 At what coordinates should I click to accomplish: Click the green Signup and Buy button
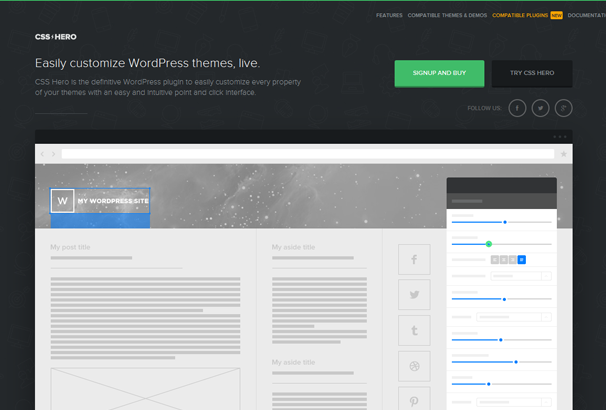[x=439, y=73]
